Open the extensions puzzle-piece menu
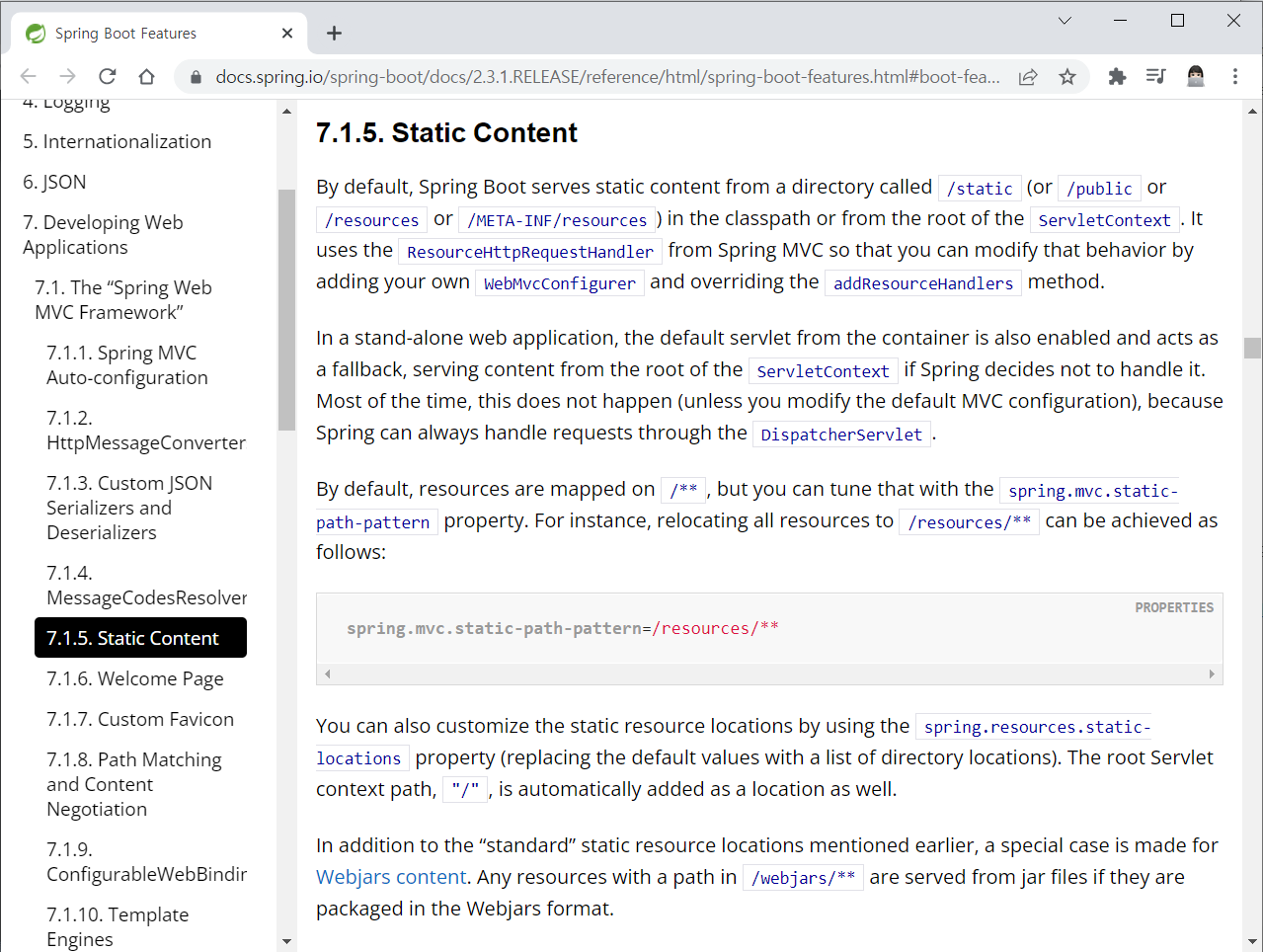 pyautogui.click(x=1117, y=77)
